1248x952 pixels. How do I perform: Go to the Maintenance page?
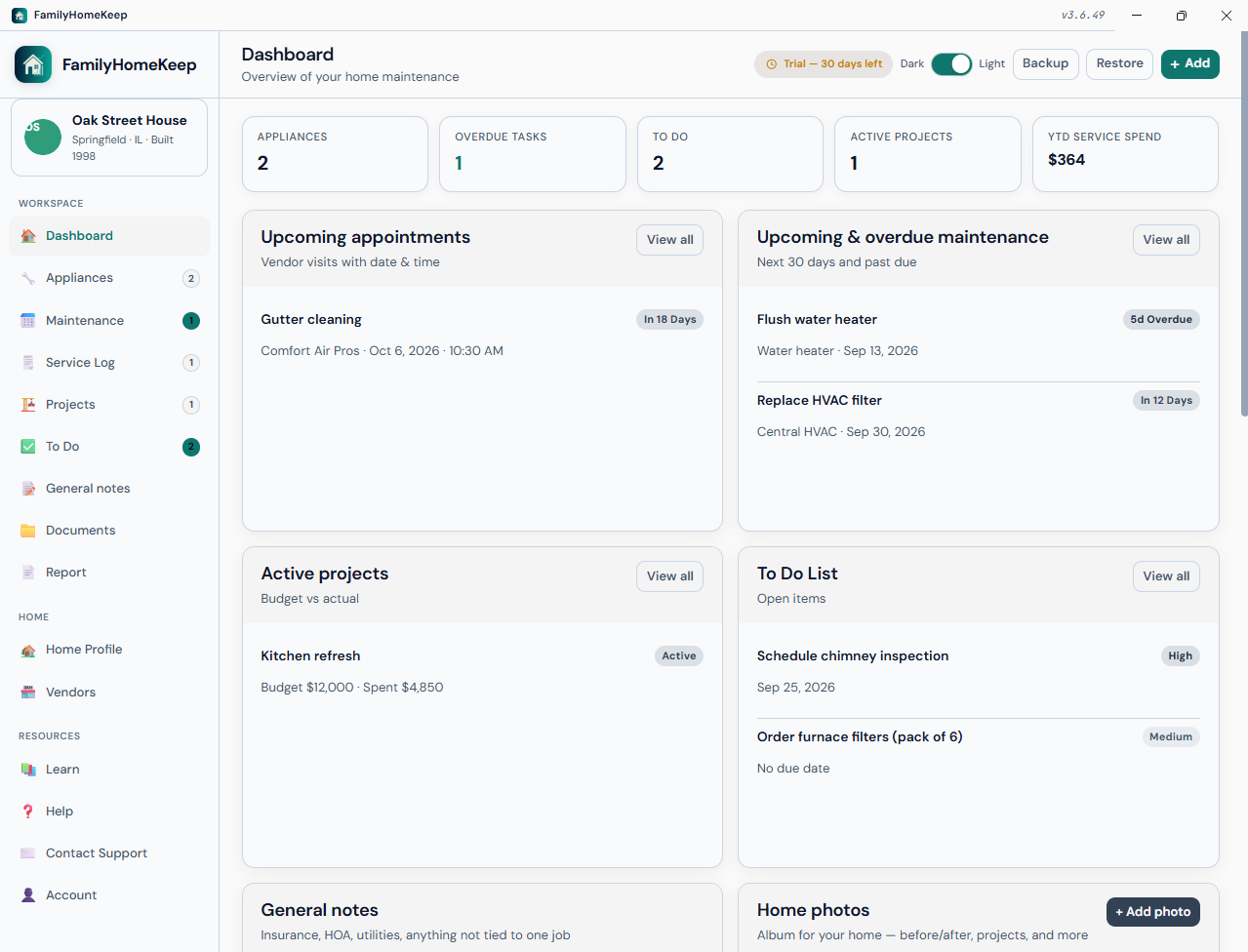109,321
